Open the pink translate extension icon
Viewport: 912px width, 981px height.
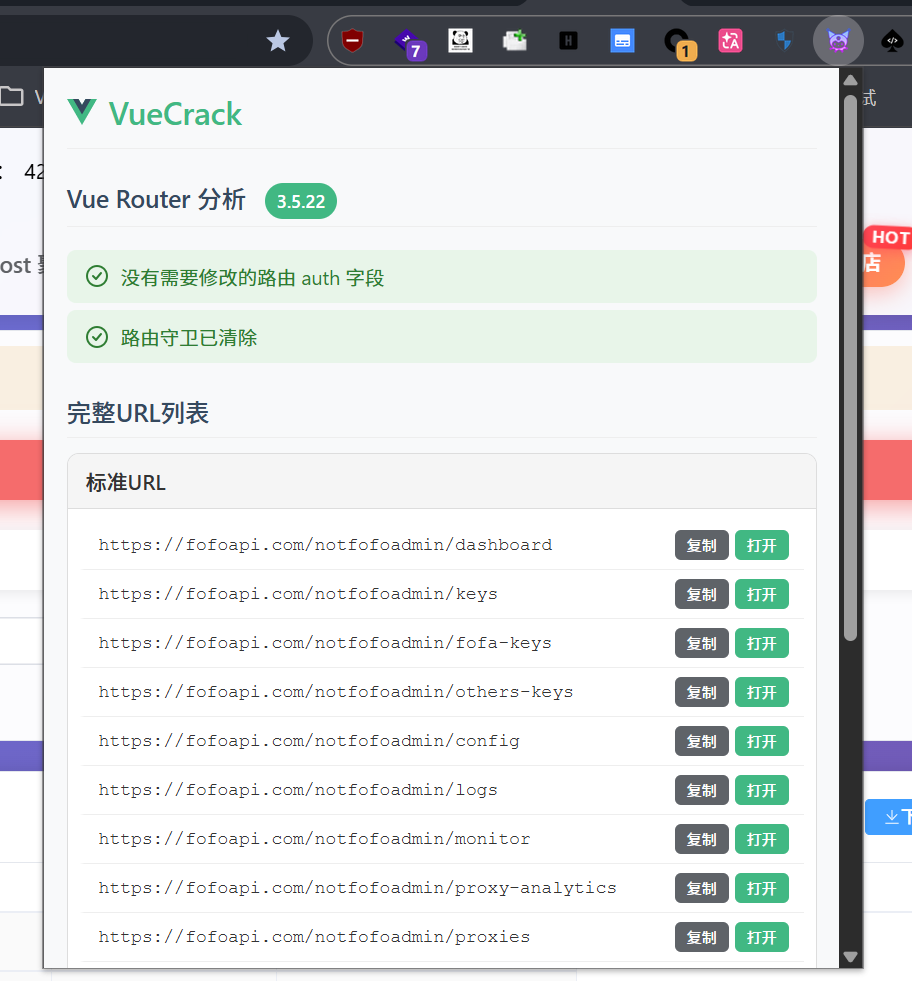point(731,41)
